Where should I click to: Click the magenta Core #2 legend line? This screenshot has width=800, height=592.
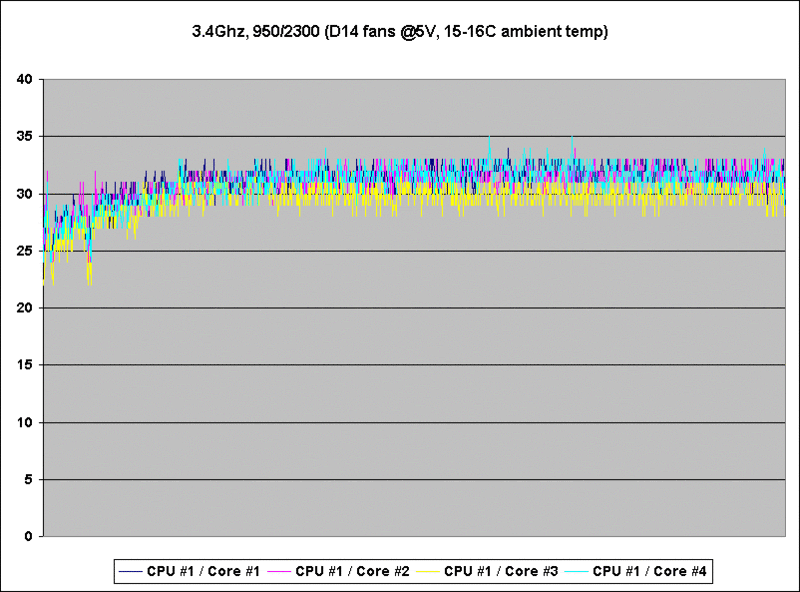point(279,572)
